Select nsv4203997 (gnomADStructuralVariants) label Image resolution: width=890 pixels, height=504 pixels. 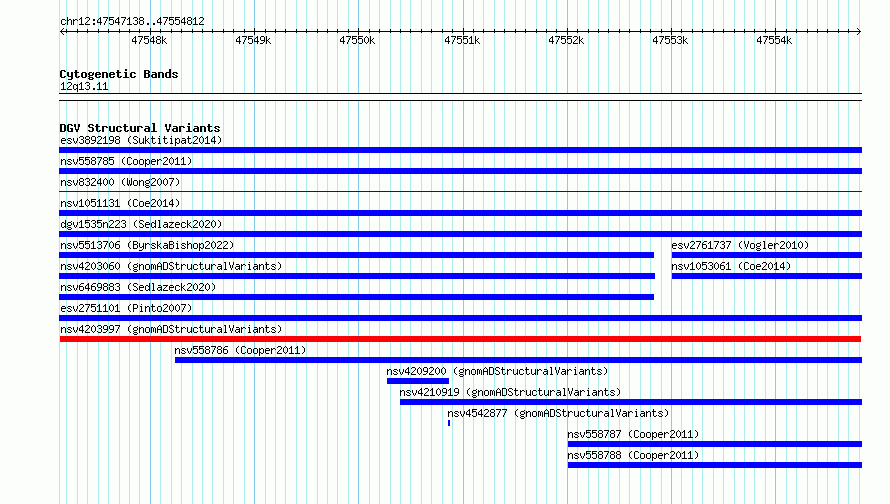point(171,329)
